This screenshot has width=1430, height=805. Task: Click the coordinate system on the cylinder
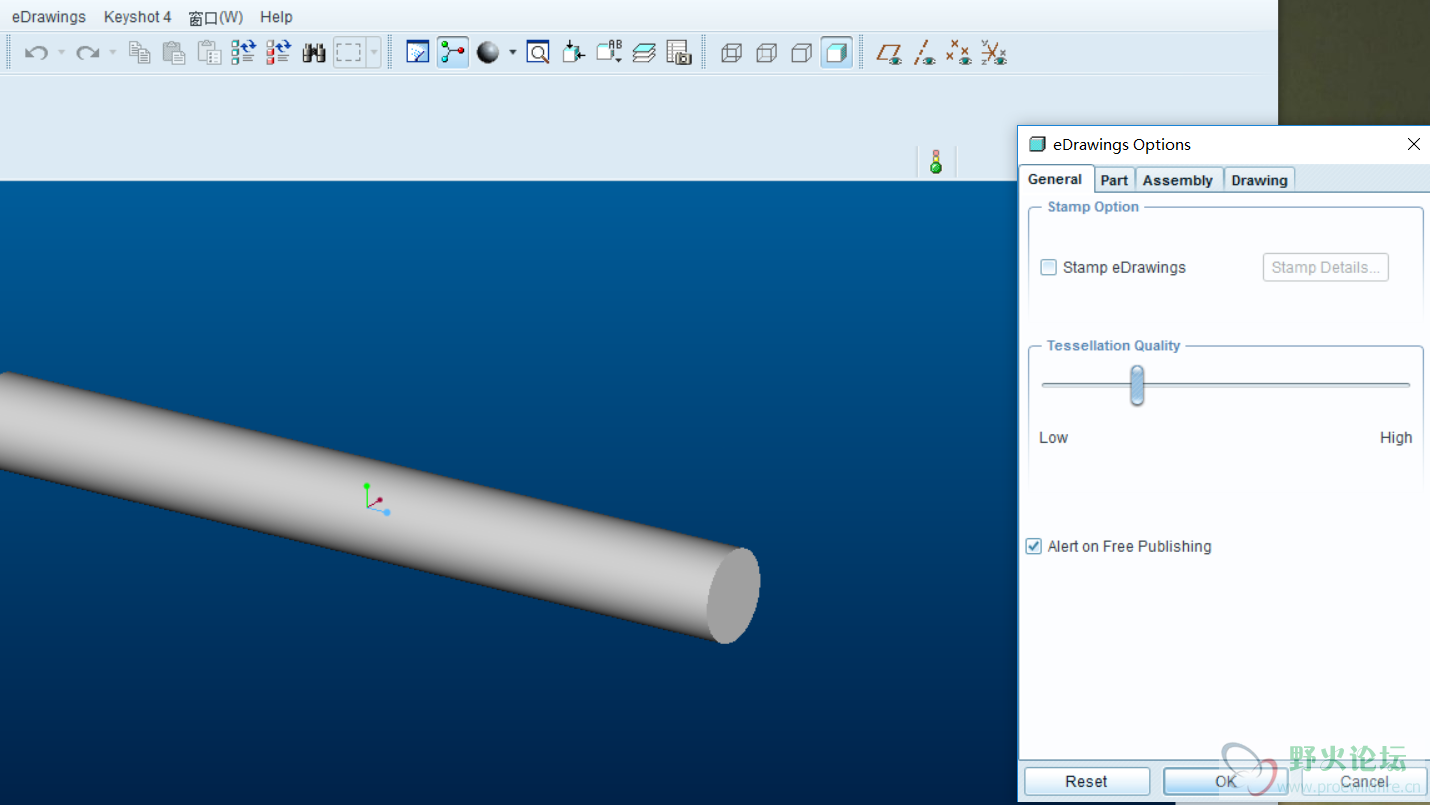pos(376,499)
